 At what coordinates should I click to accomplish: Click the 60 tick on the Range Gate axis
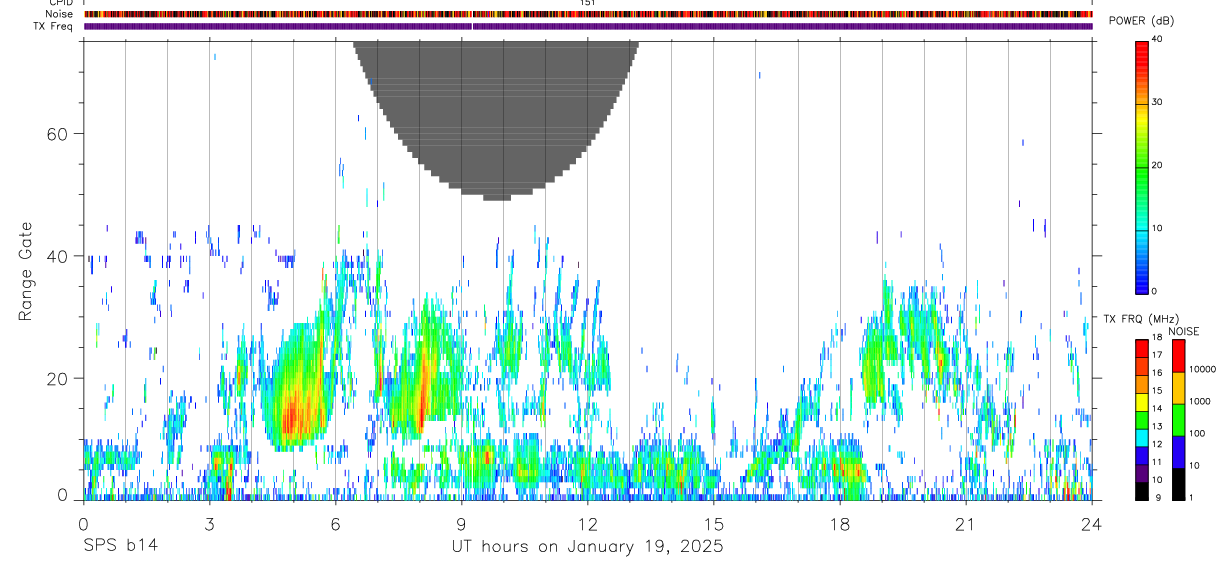click(58, 133)
